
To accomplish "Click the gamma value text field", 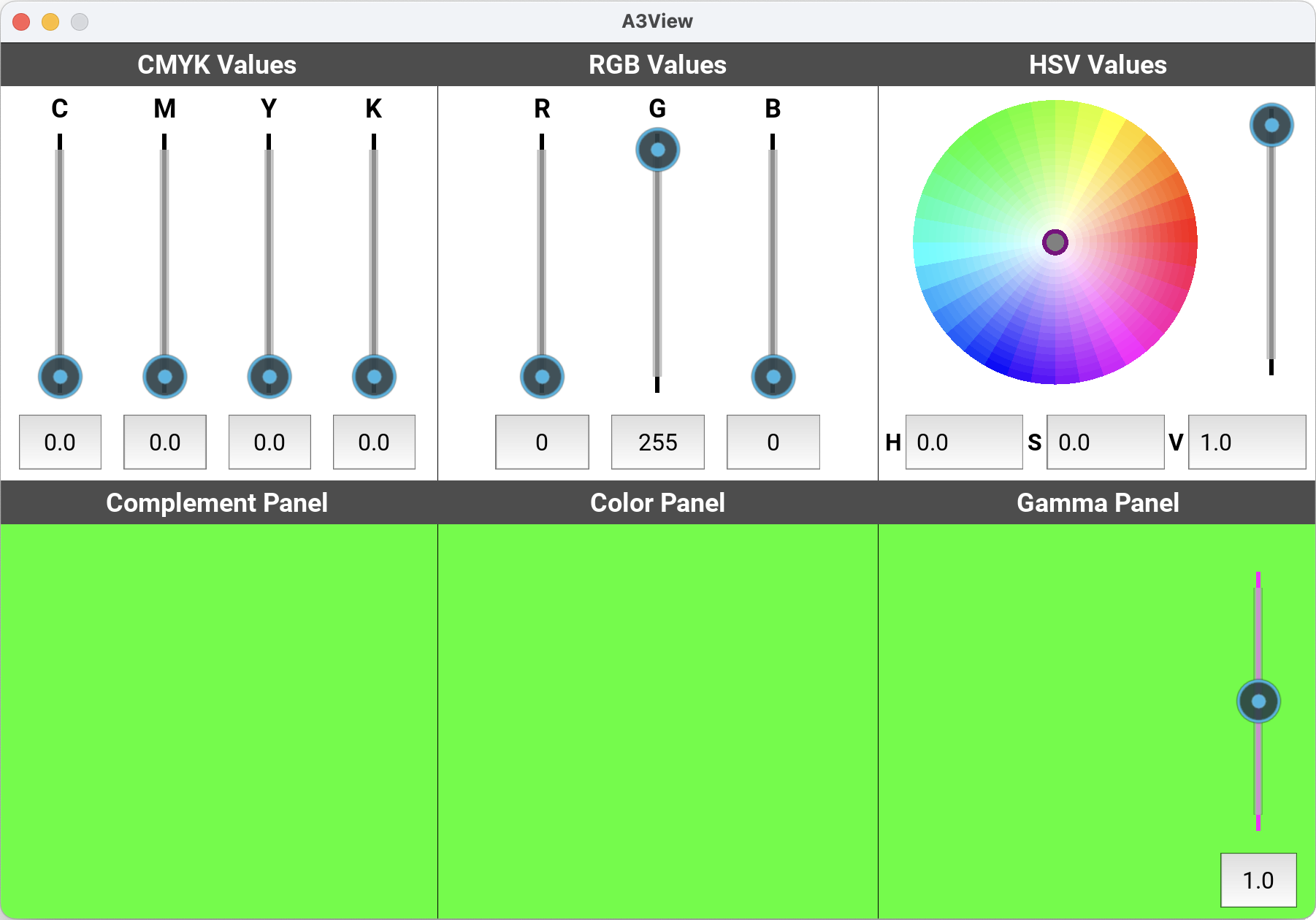I will (x=1258, y=880).
